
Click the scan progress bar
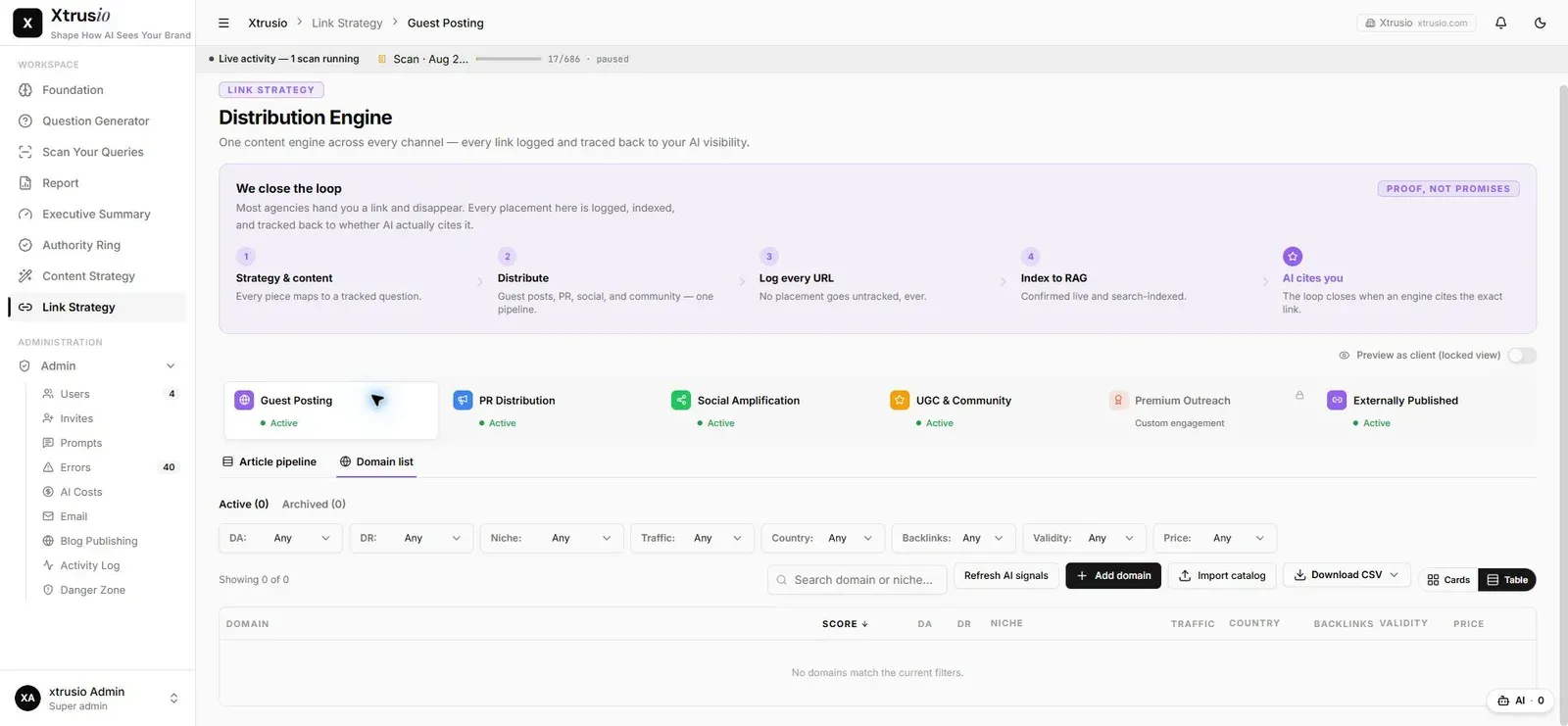[508, 59]
